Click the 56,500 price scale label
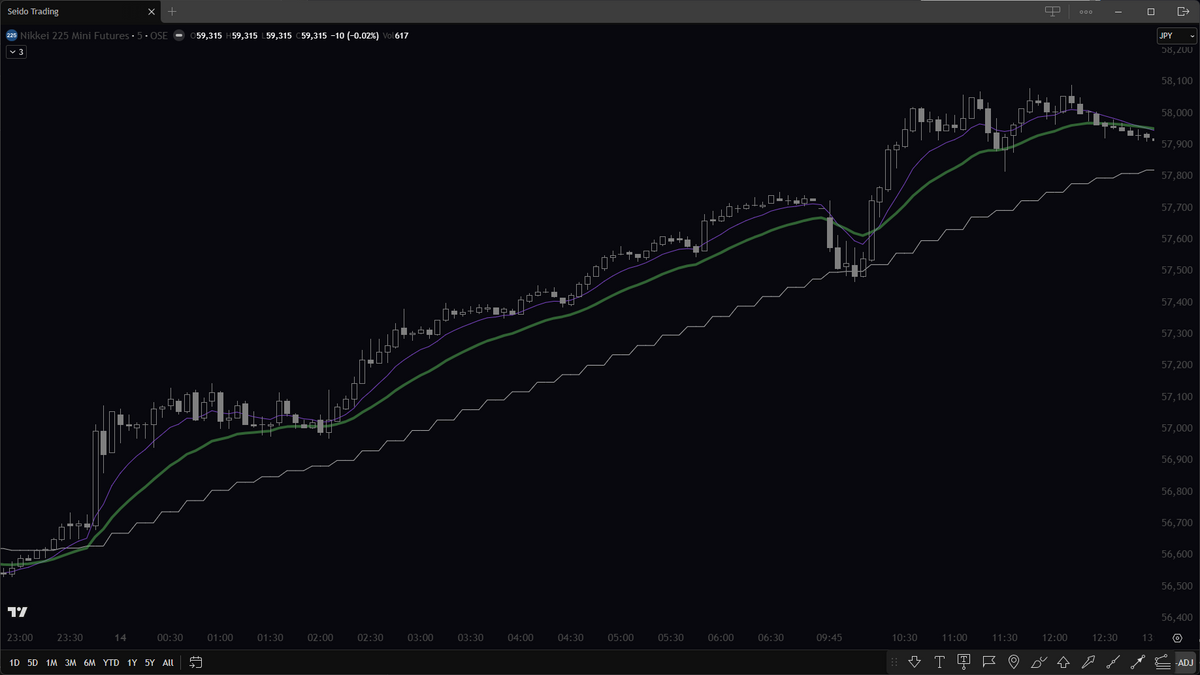The height and width of the screenshot is (675, 1200). pyautogui.click(x=1178, y=585)
